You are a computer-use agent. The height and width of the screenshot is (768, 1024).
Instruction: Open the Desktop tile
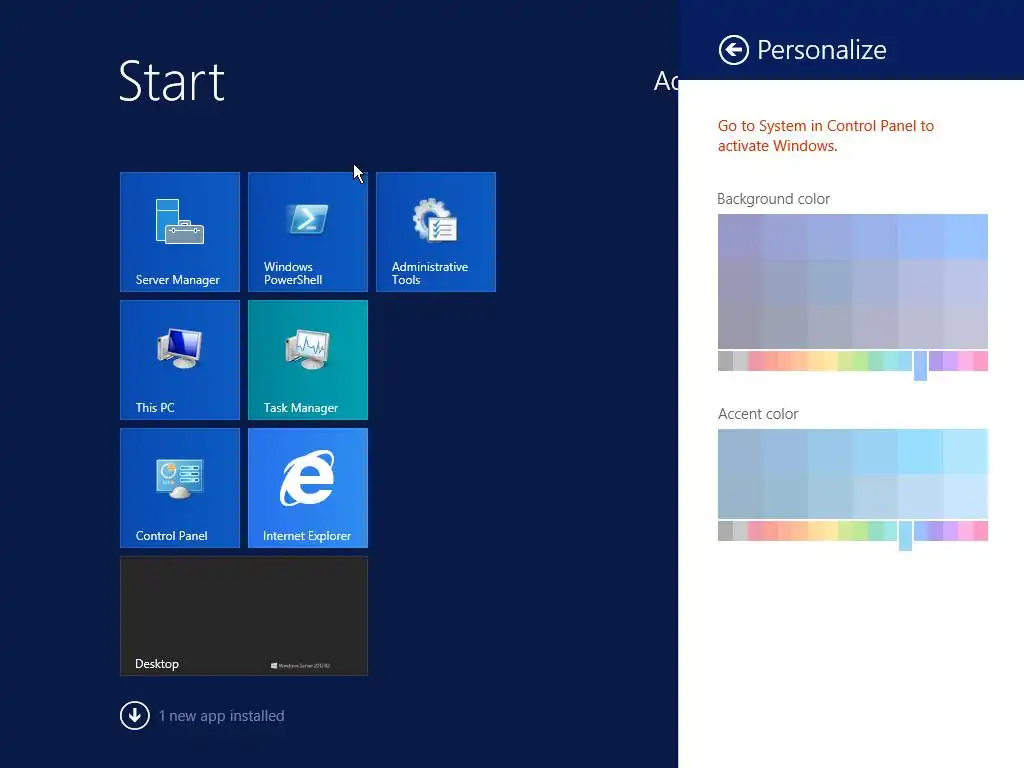244,616
